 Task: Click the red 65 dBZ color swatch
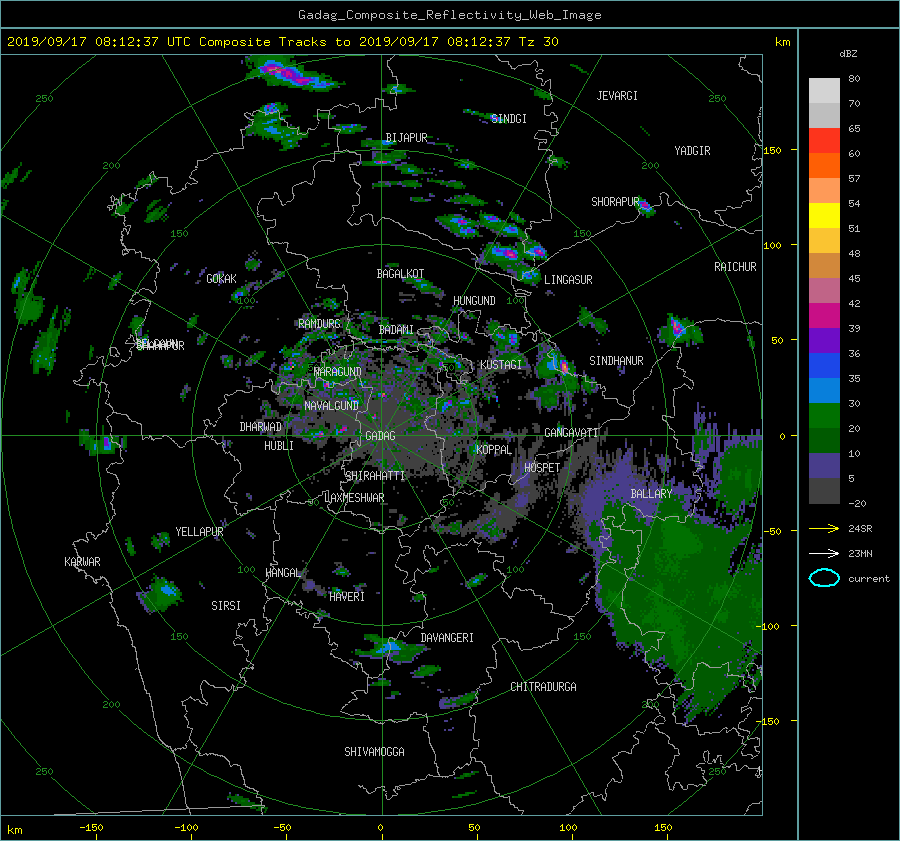[x=824, y=141]
